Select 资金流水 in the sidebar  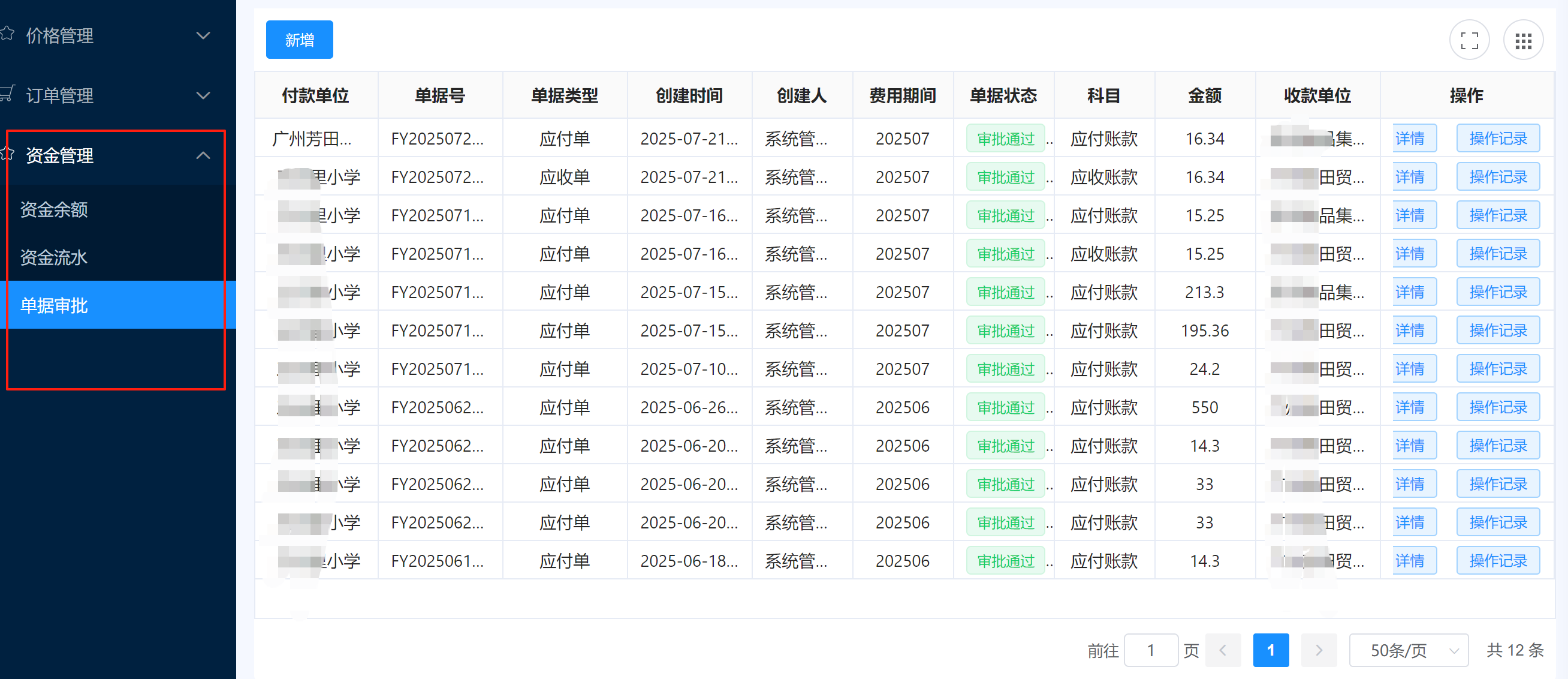(x=54, y=256)
